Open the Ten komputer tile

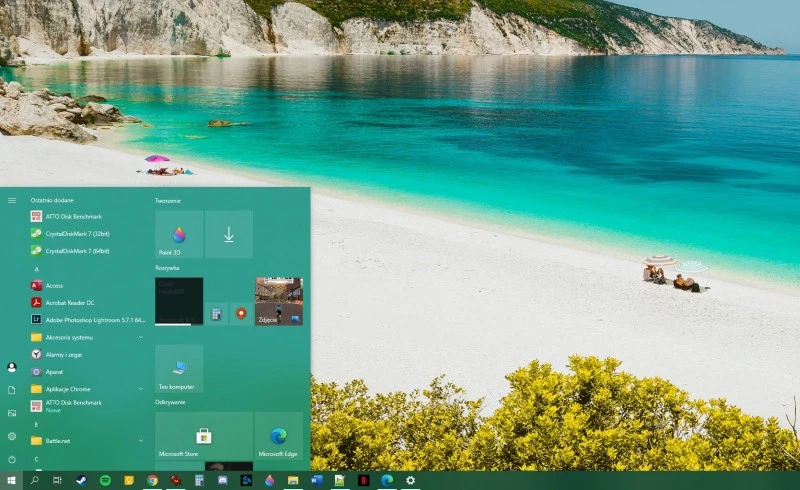(x=179, y=369)
